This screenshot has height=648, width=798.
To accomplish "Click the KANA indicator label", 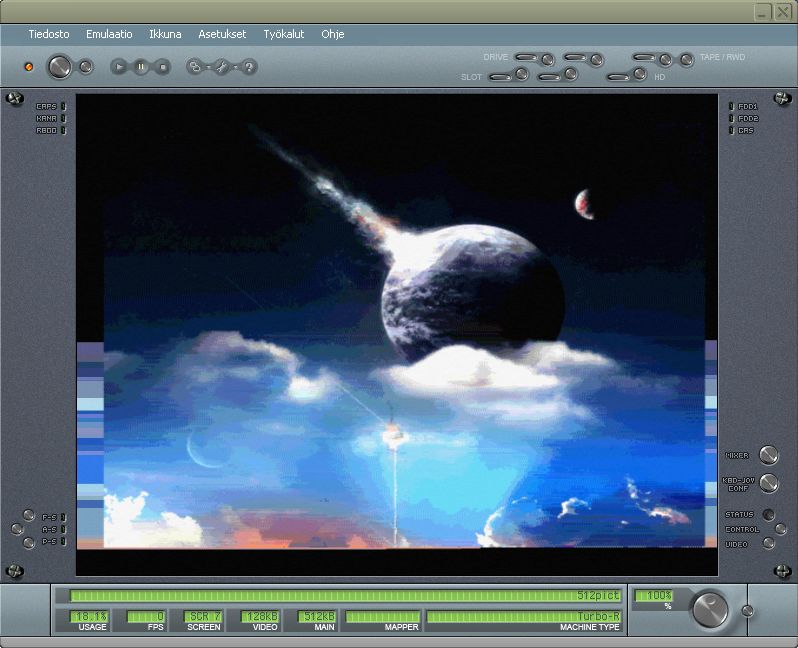I will pos(46,119).
